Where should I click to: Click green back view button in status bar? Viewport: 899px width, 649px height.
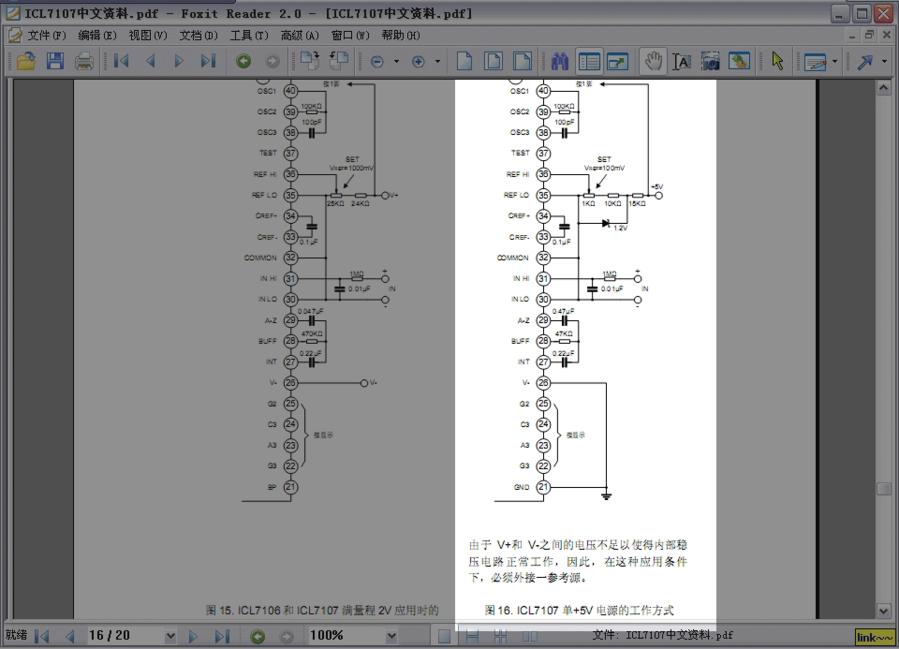click(x=257, y=636)
